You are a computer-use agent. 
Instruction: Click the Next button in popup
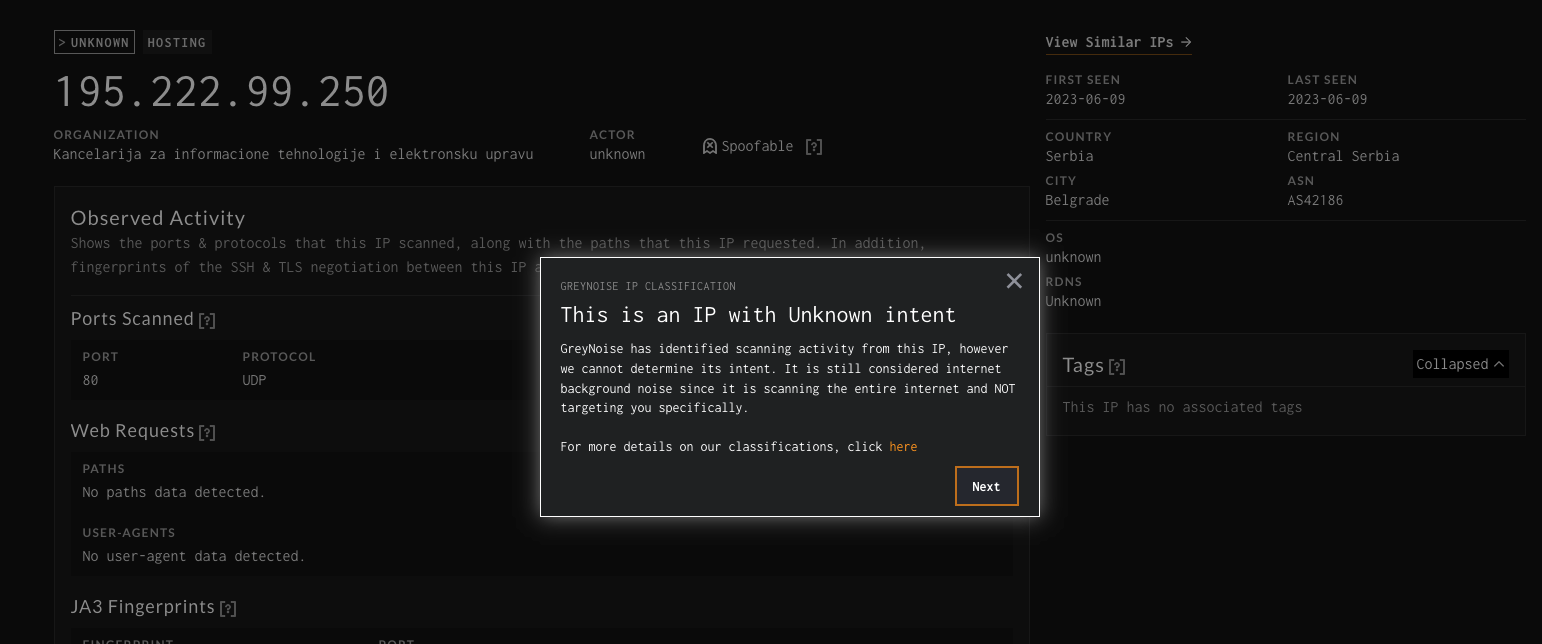[x=986, y=486]
